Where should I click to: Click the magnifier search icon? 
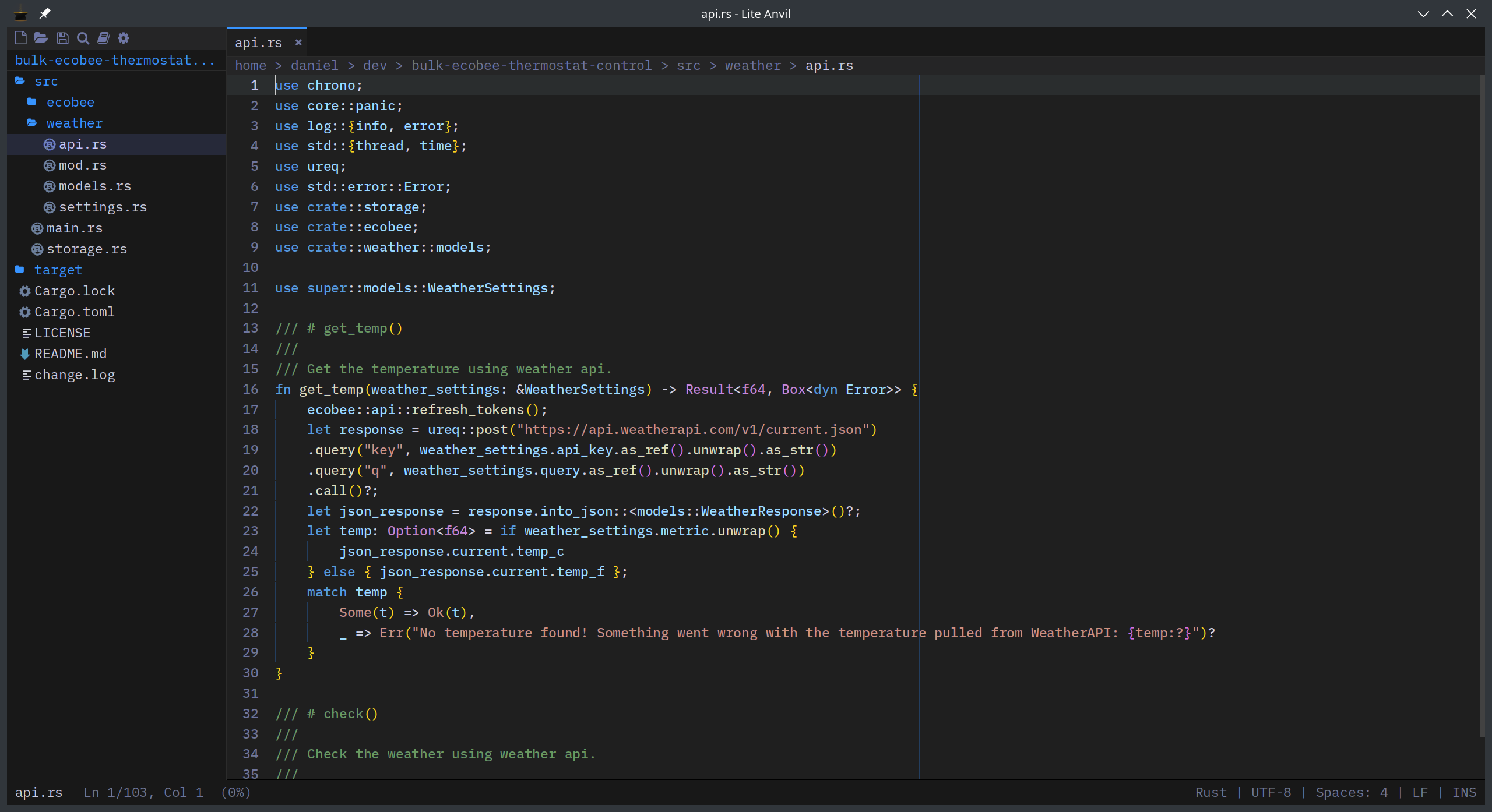83,38
